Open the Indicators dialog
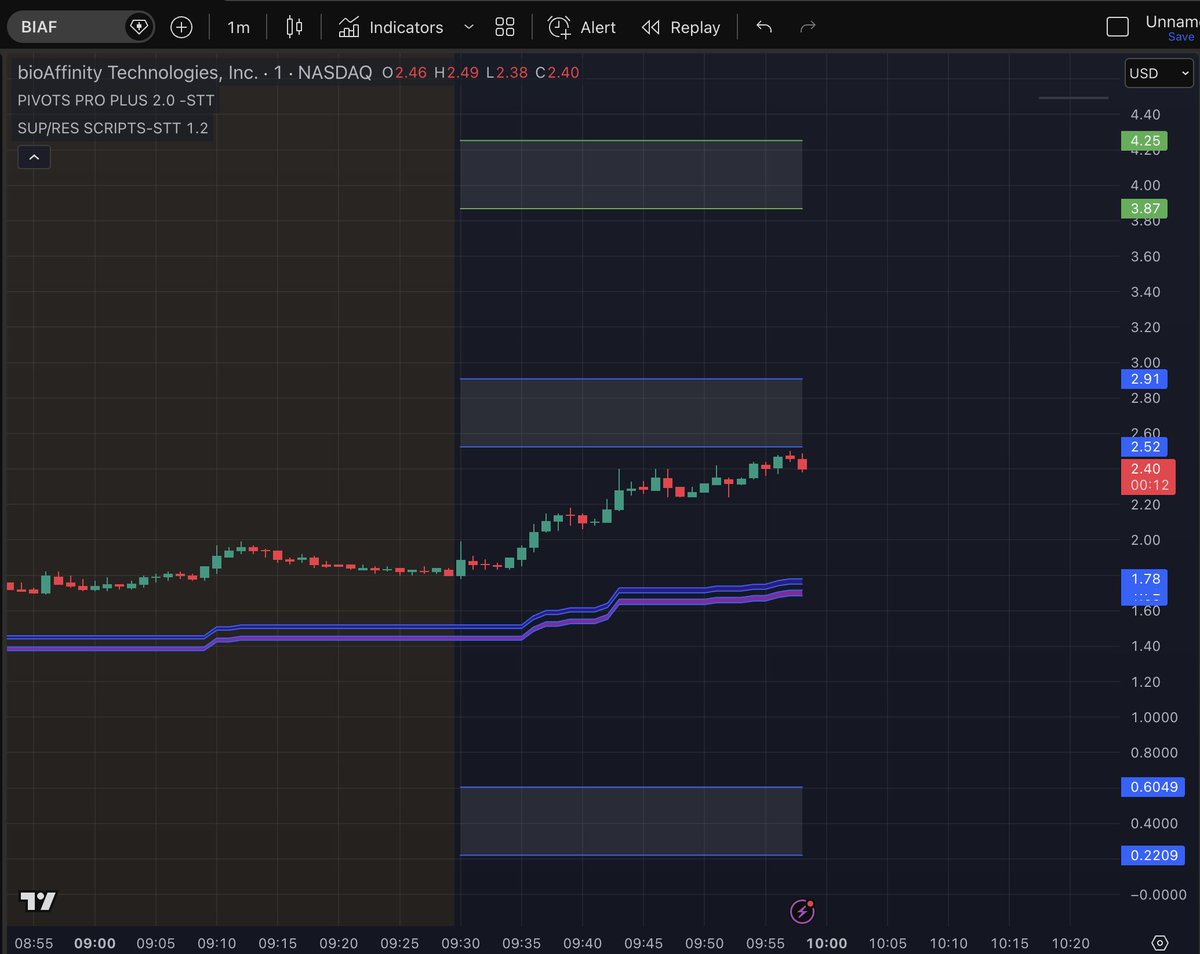Image resolution: width=1200 pixels, height=954 pixels. [x=390, y=27]
